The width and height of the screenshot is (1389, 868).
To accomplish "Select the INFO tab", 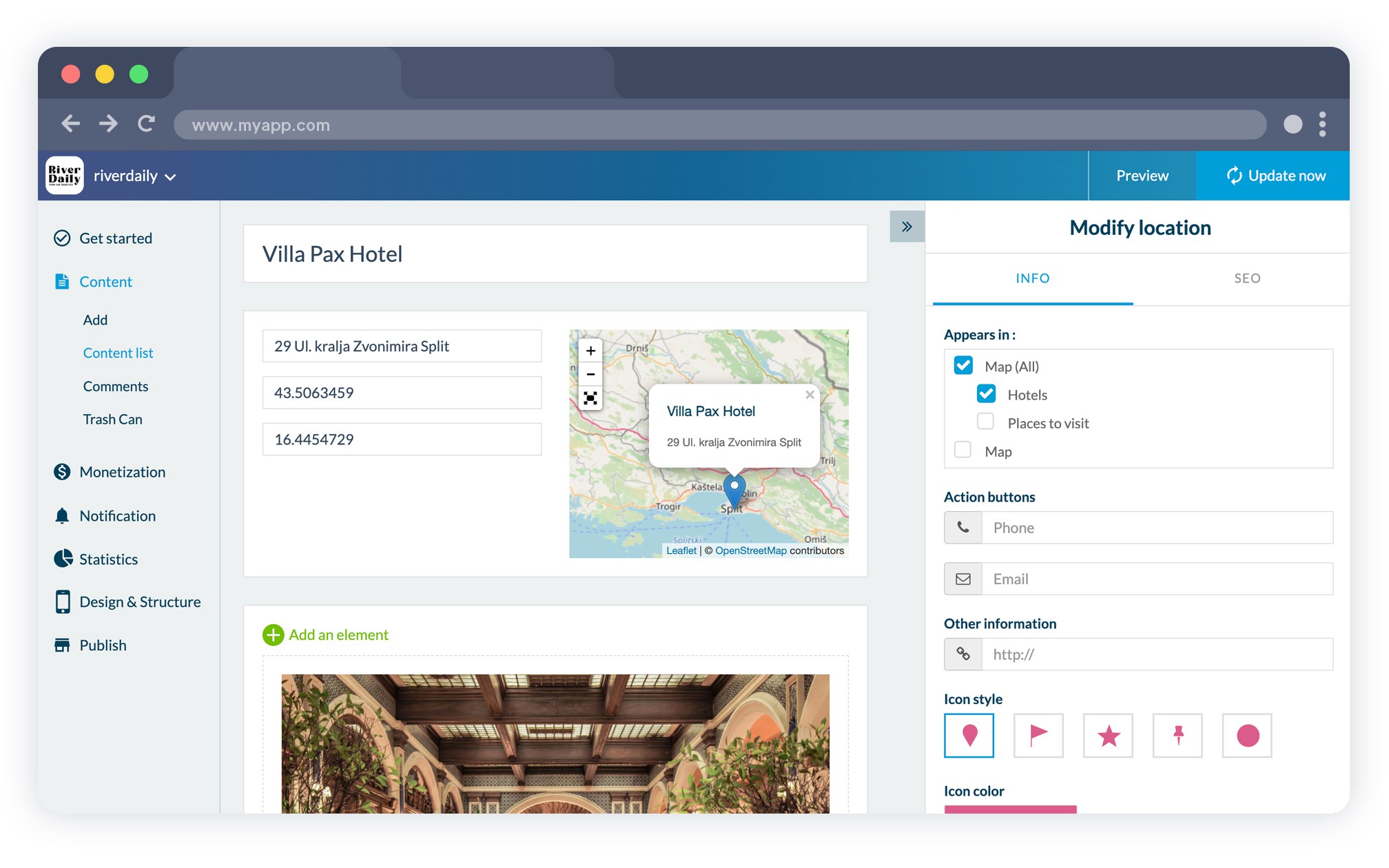I will (x=1032, y=278).
